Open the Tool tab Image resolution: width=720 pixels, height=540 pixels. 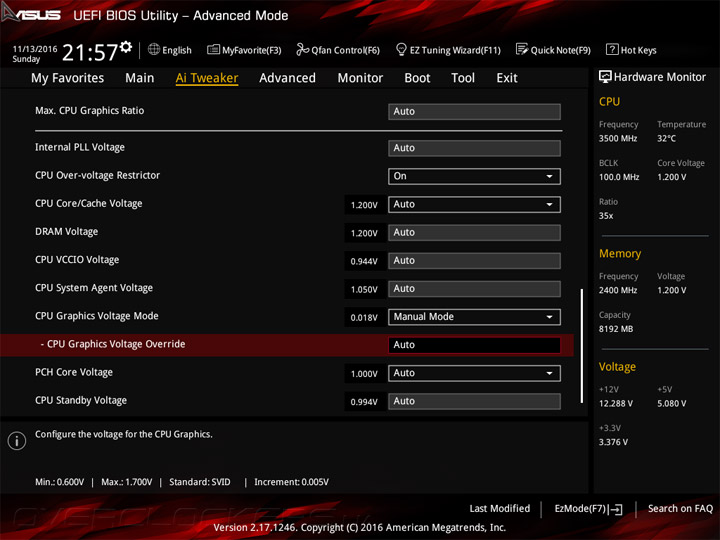coord(463,78)
